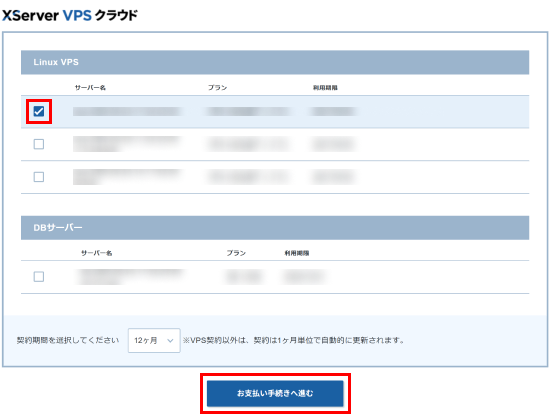The width and height of the screenshot is (550, 420).
Task: Tick the second Linux VPS server checkbox
Action: click(39, 144)
